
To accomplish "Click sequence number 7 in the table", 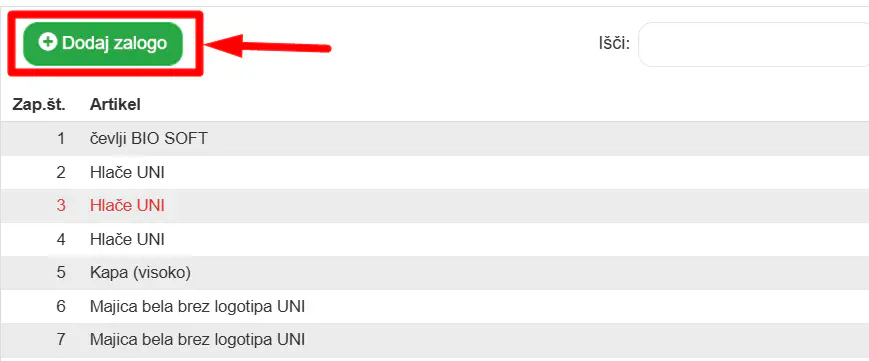I will pyautogui.click(x=61, y=339).
